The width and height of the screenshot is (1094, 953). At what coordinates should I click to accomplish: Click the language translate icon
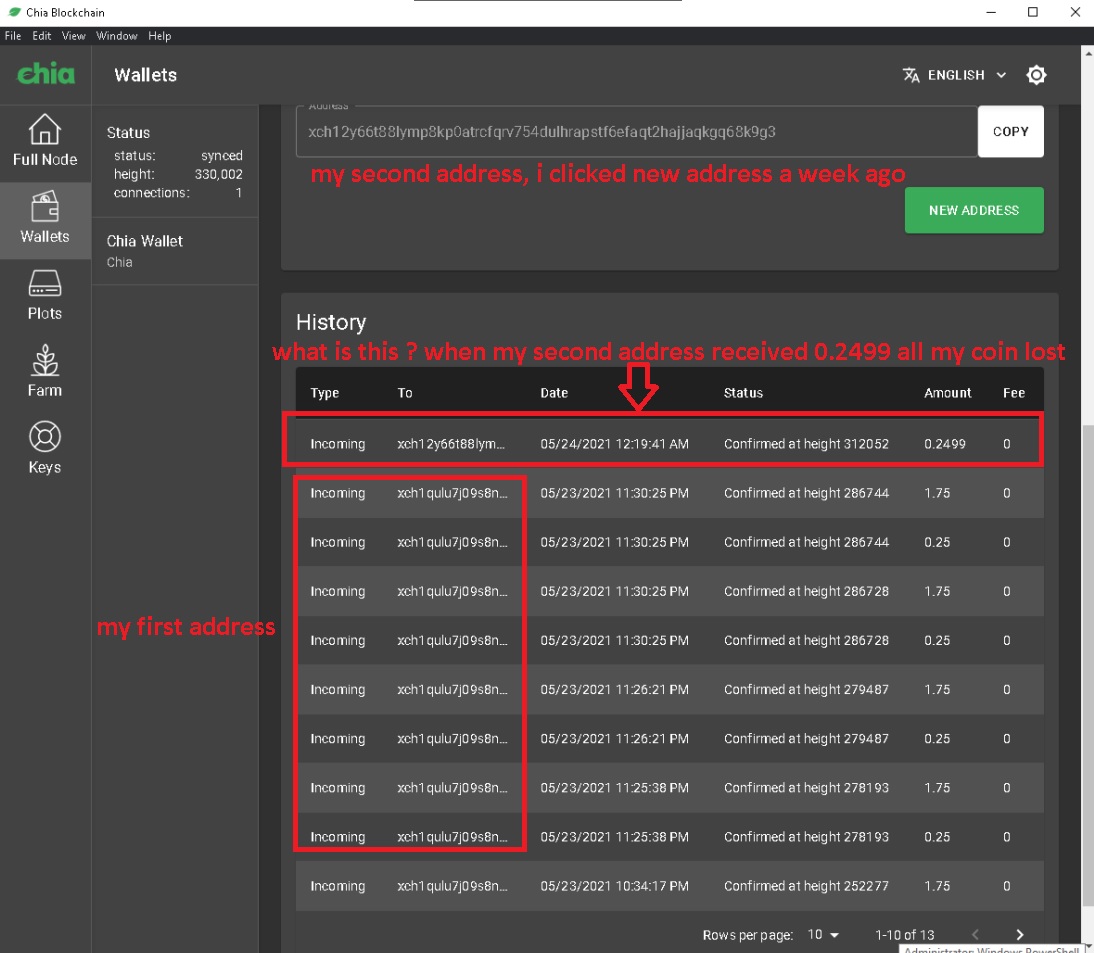(x=911, y=75)
